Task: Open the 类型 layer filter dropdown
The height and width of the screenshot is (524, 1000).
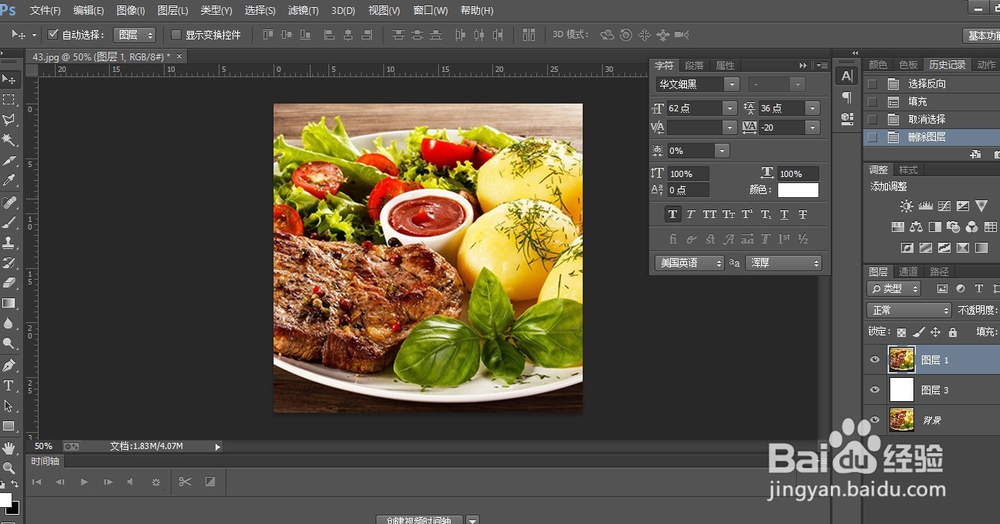Action: 893,289
